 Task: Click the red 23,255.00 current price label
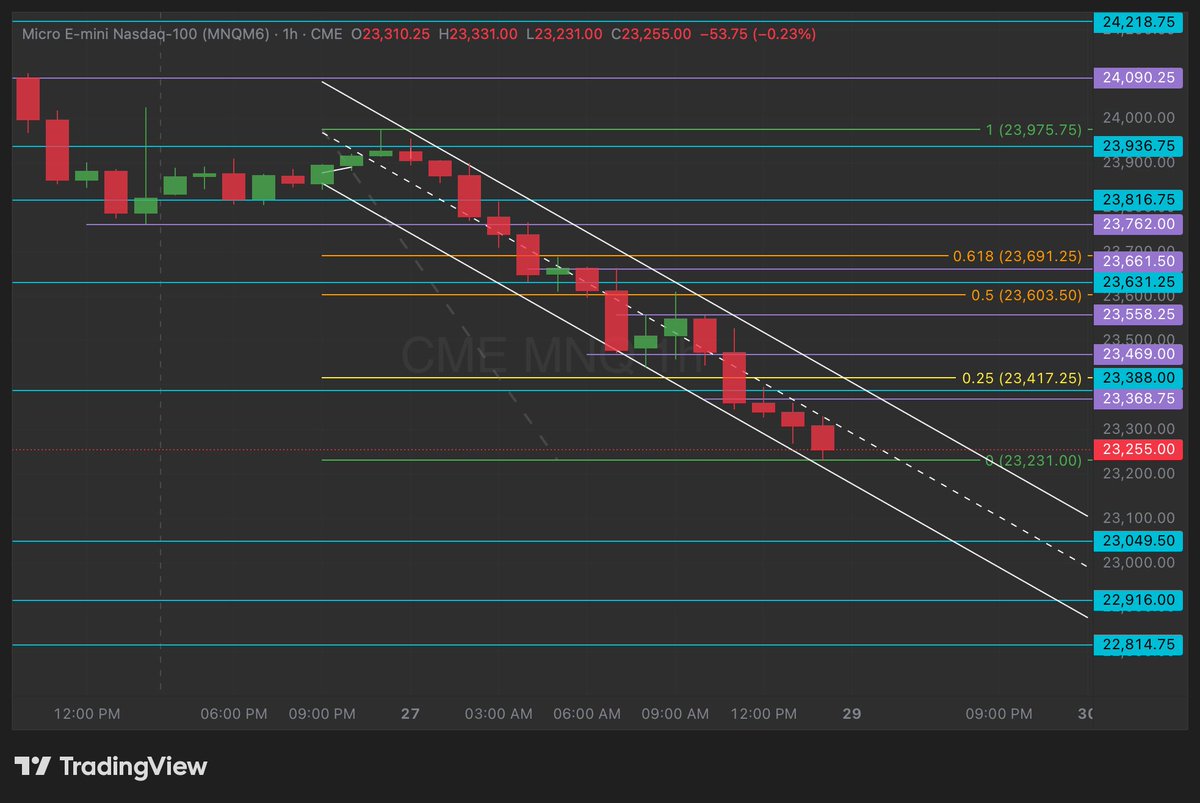1138,450
